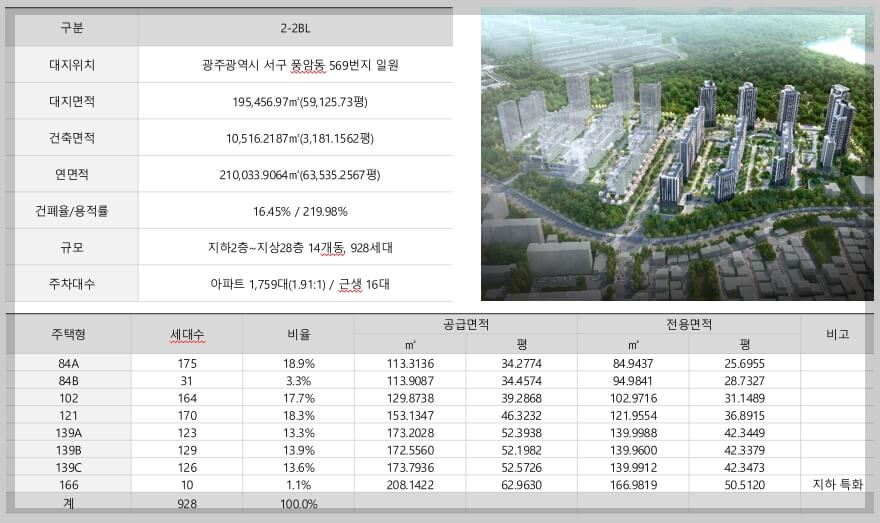Image resolution: width=880 pixels, height=523 pixels.
Task: Click the exclusive area '84.9437' cell
Action: 632,363
